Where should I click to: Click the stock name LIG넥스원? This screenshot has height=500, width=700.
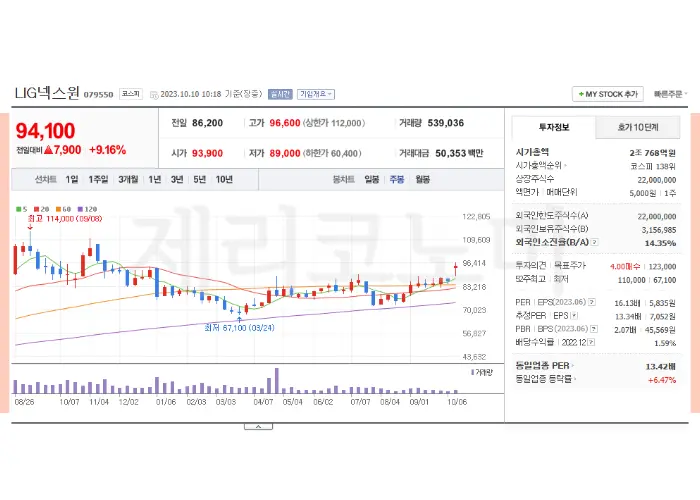(47, 93)
